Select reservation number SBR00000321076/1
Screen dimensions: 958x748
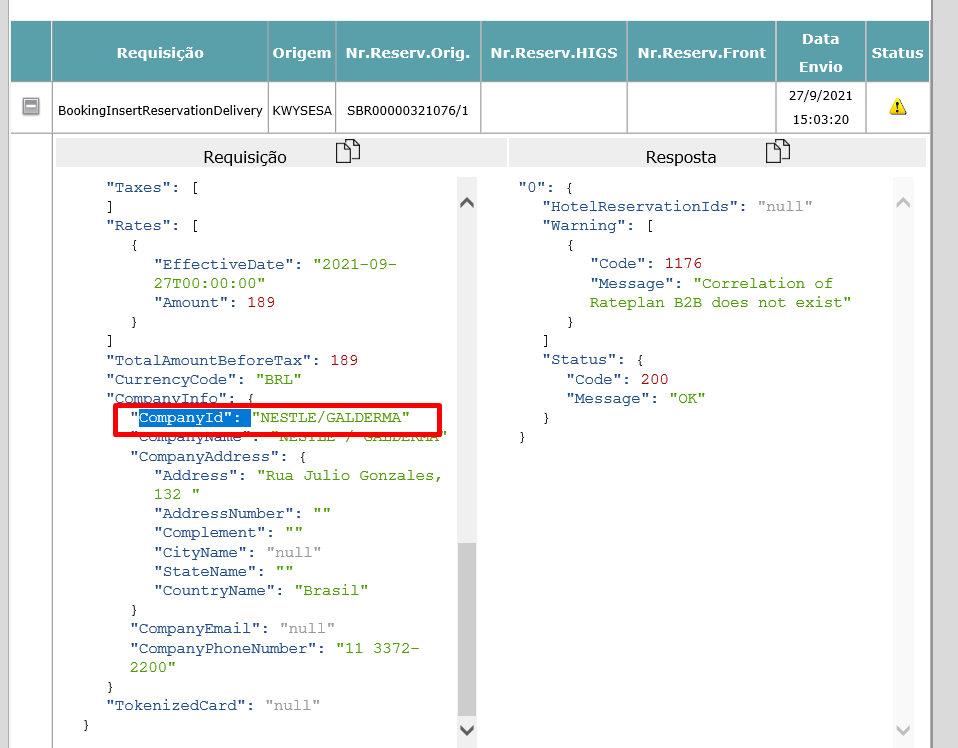click(408, 111)
